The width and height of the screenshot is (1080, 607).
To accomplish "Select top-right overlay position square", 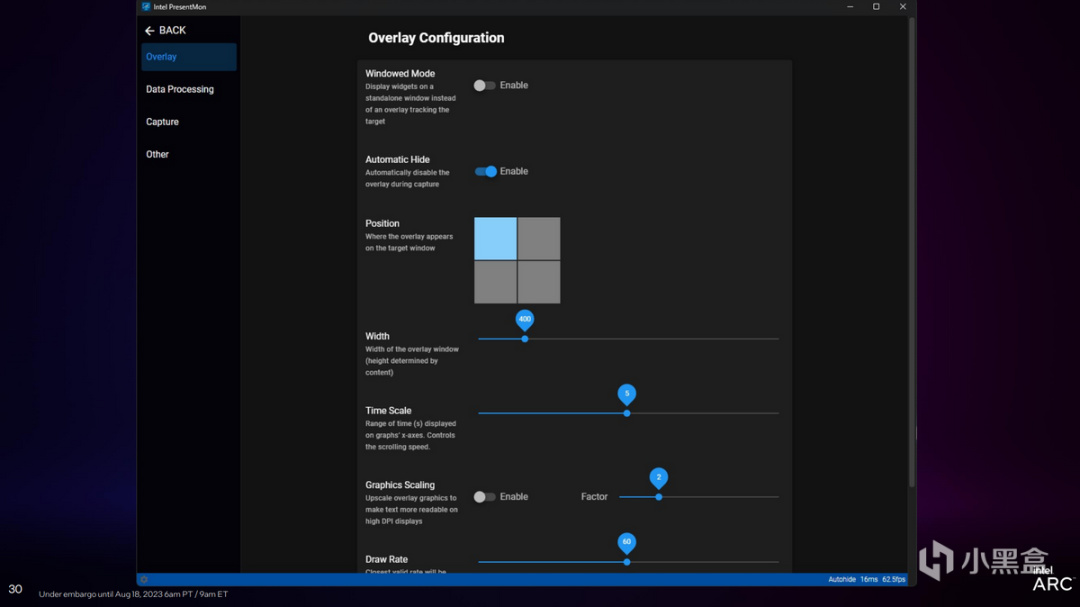I will tap(539, 238).
